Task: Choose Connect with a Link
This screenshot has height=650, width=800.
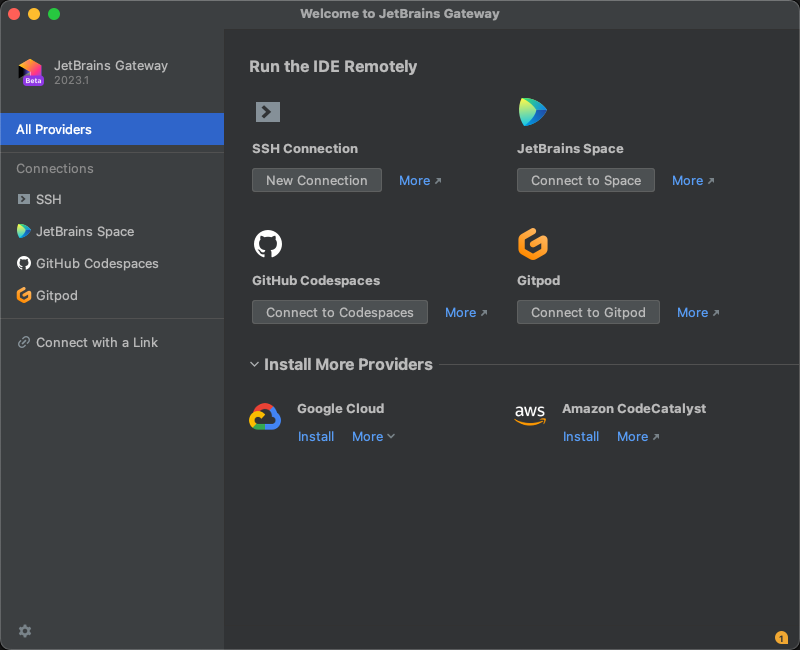Action: tap(112, 342)
